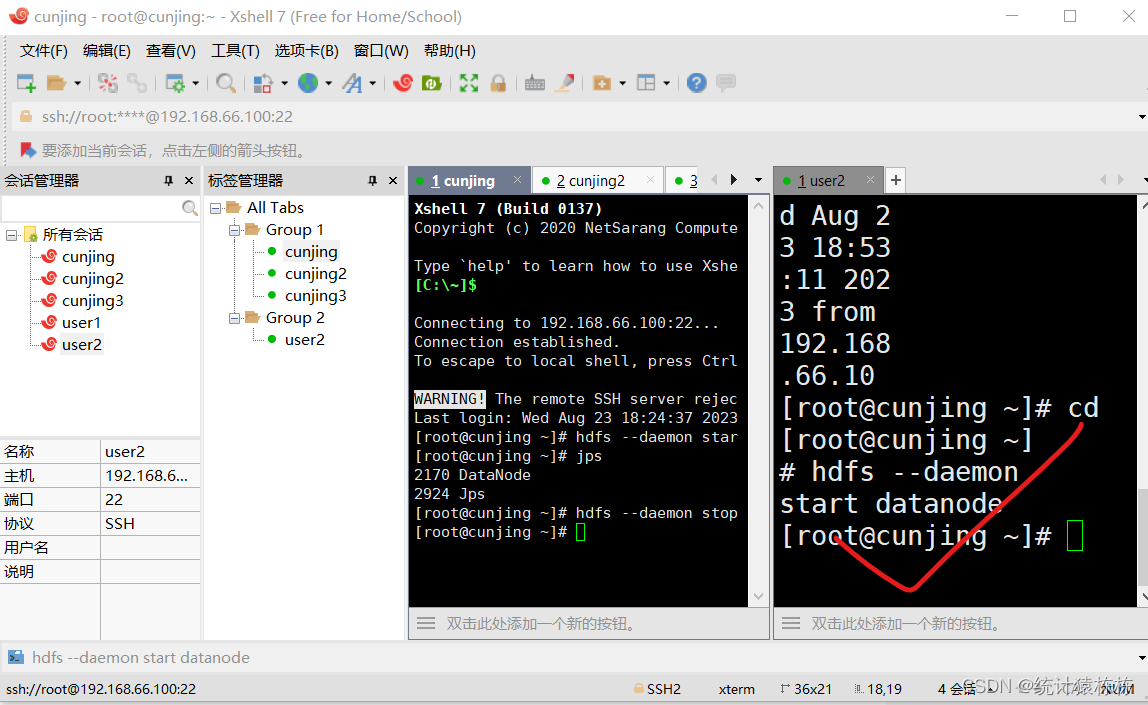Expand the color scheme dropdown arrow

pyautogui.click(x=284, y=83)
